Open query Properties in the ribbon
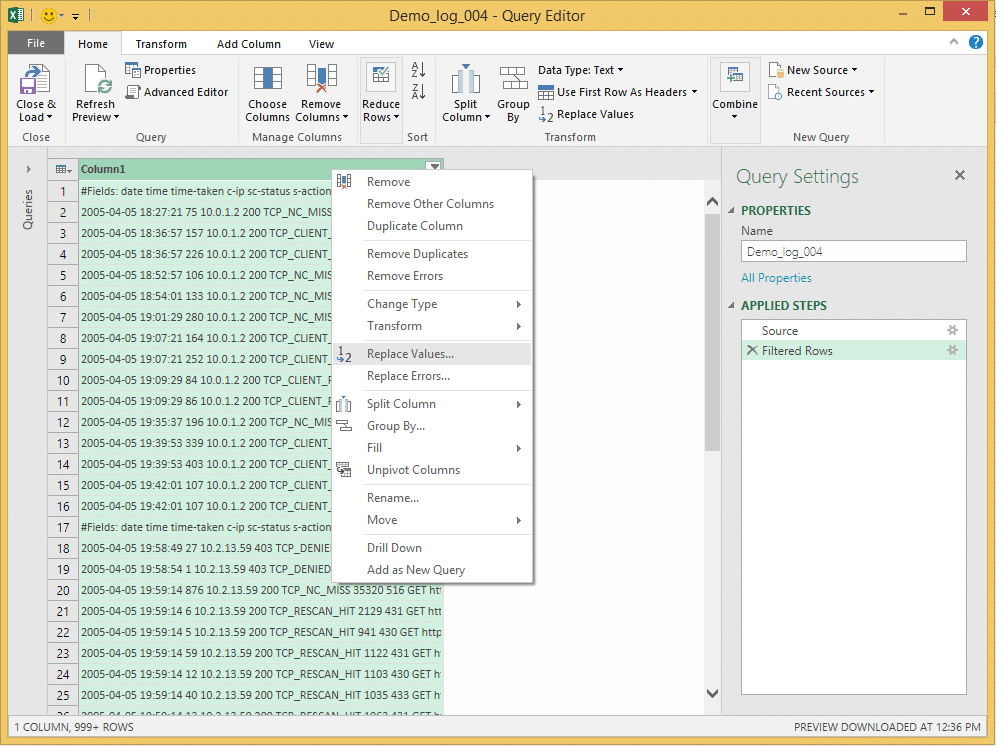The width and height of the screenshot is (996, 746). pos(161,70)
